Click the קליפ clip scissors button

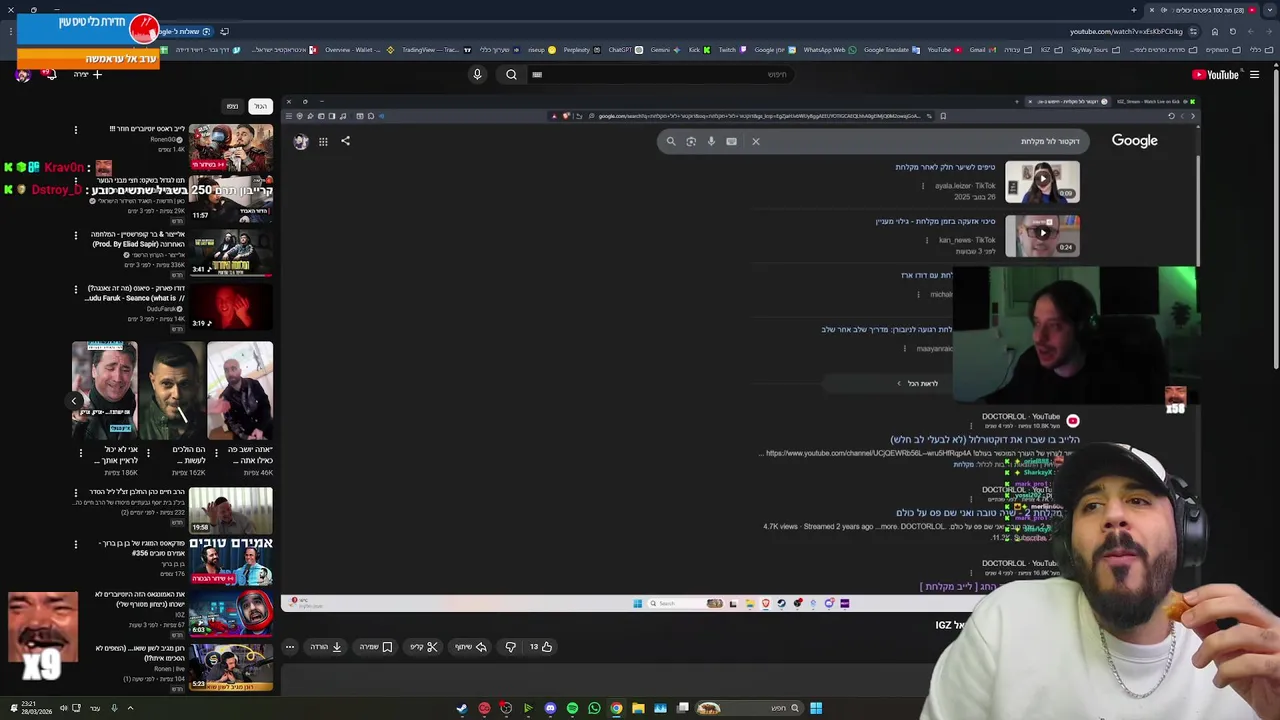pos(424,647)
